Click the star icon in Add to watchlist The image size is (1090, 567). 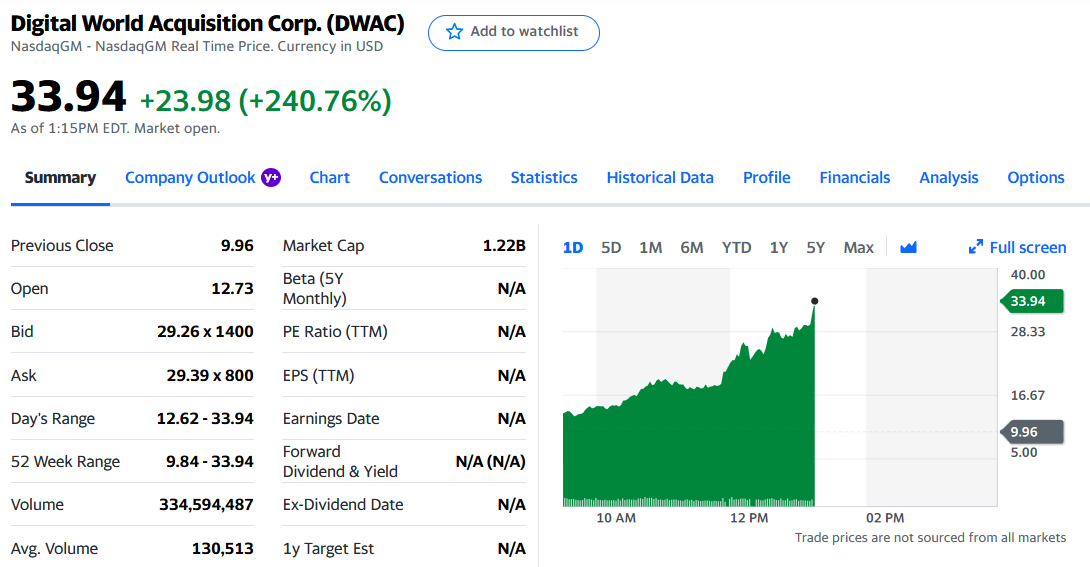coord(454,31)
